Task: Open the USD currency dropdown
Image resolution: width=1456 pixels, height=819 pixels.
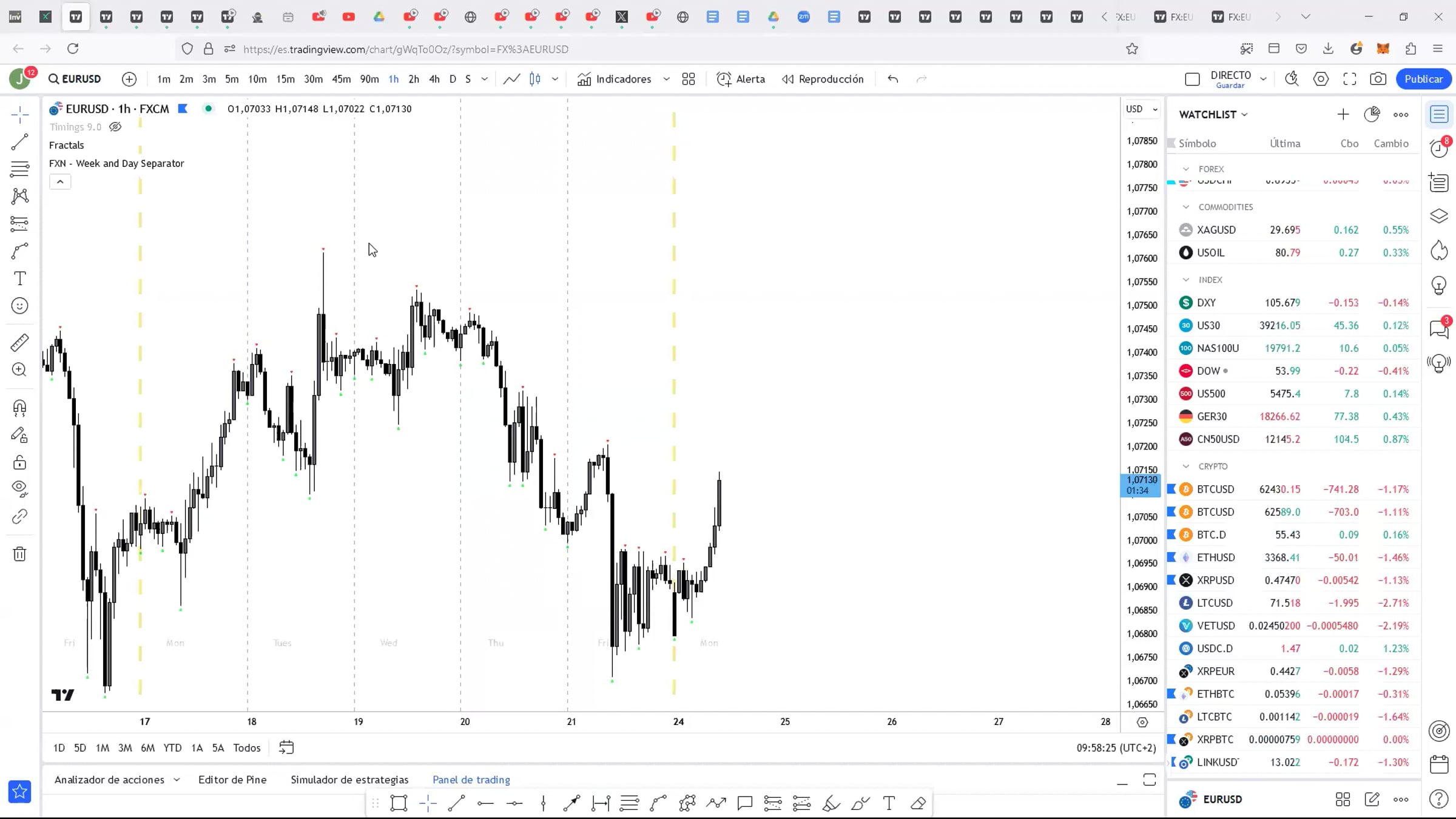Action: [1142, 109]
